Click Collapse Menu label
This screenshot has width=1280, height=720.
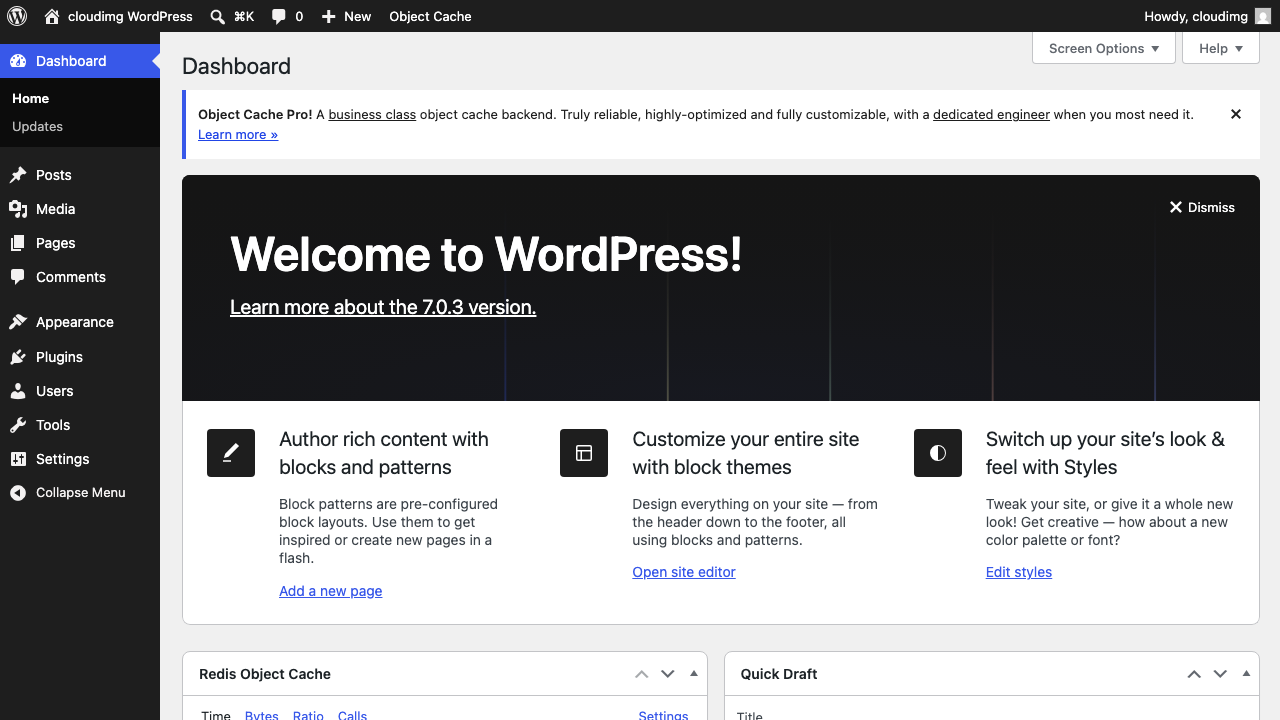81,493
